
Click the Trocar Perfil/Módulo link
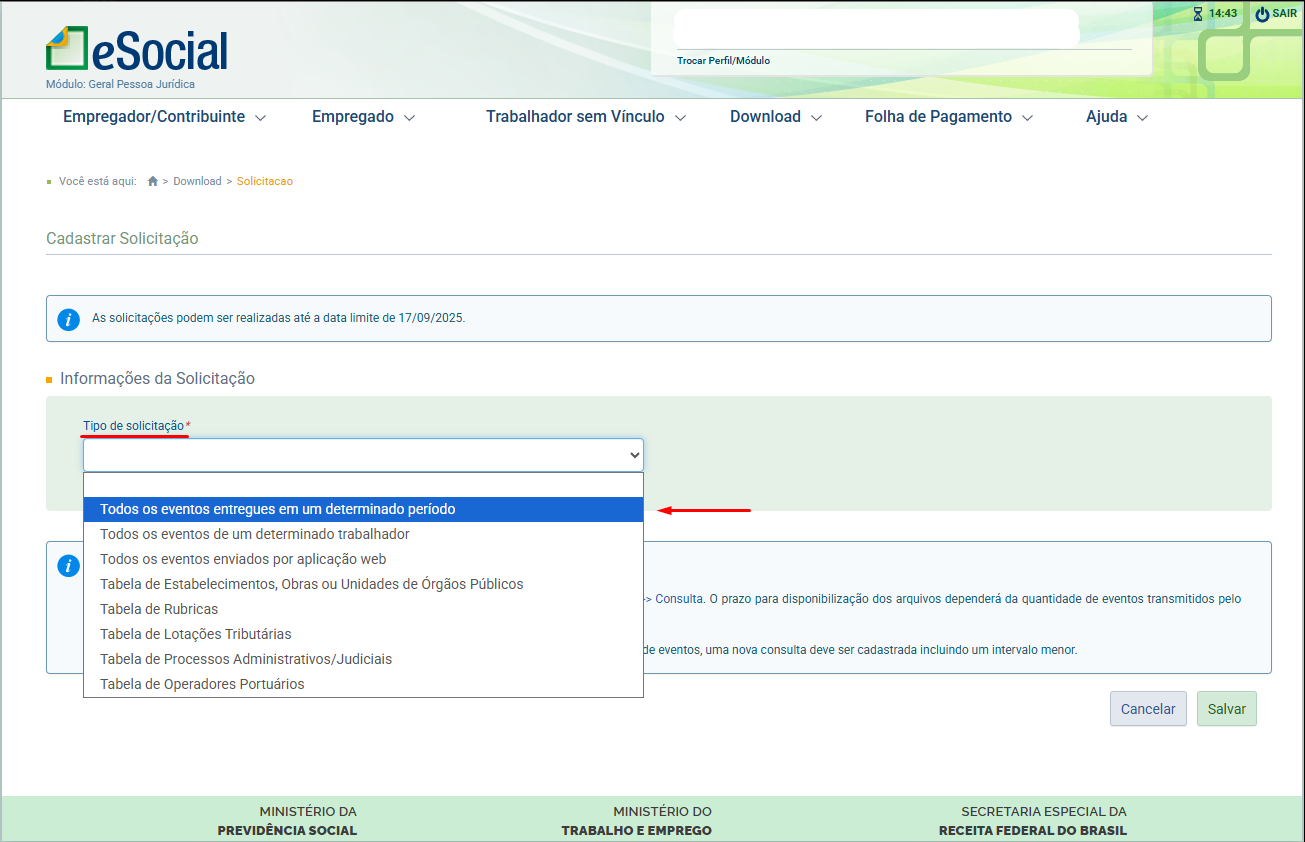click(x=723, y=61)
